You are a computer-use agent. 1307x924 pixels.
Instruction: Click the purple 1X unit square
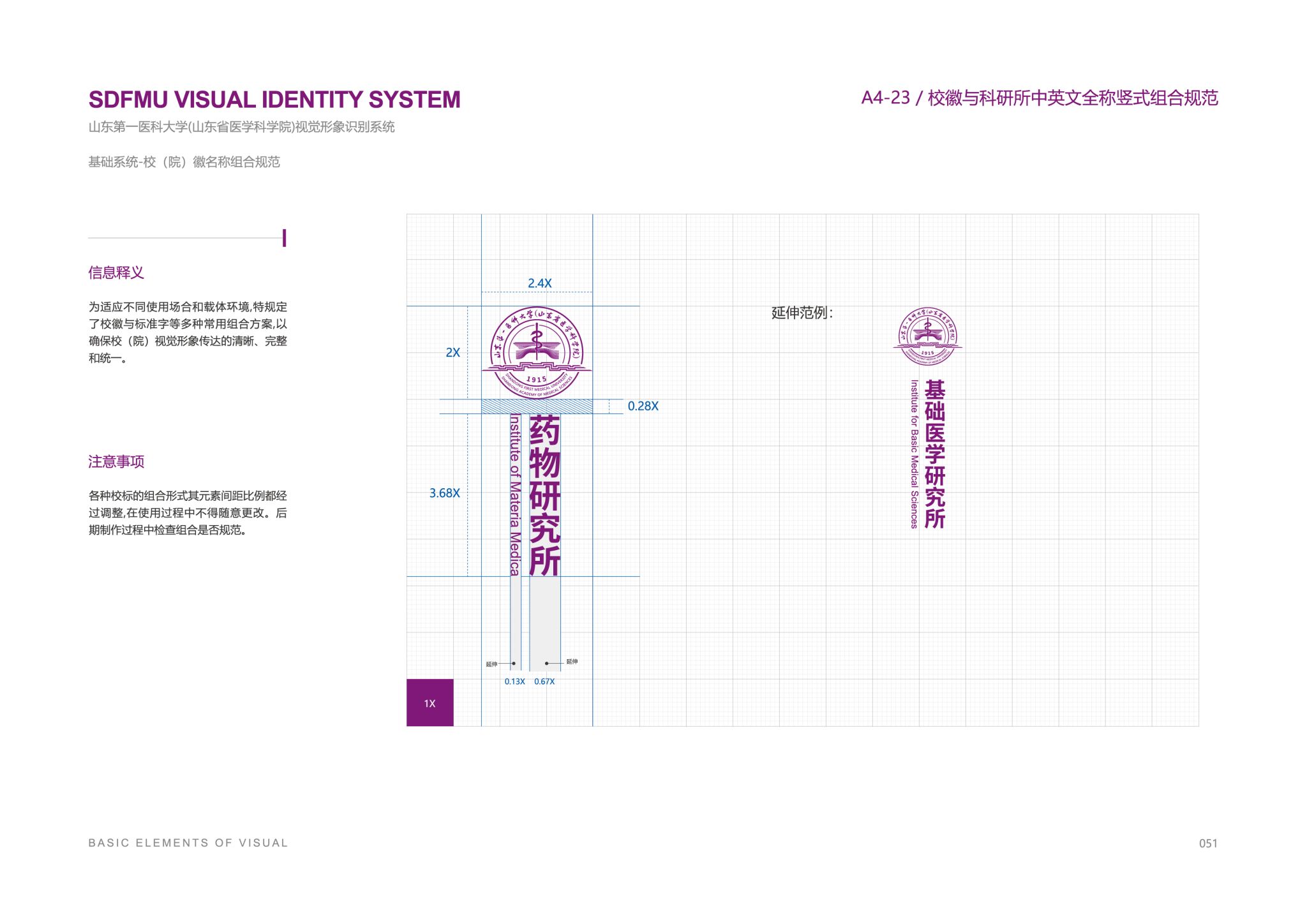(x=429, y=703)
